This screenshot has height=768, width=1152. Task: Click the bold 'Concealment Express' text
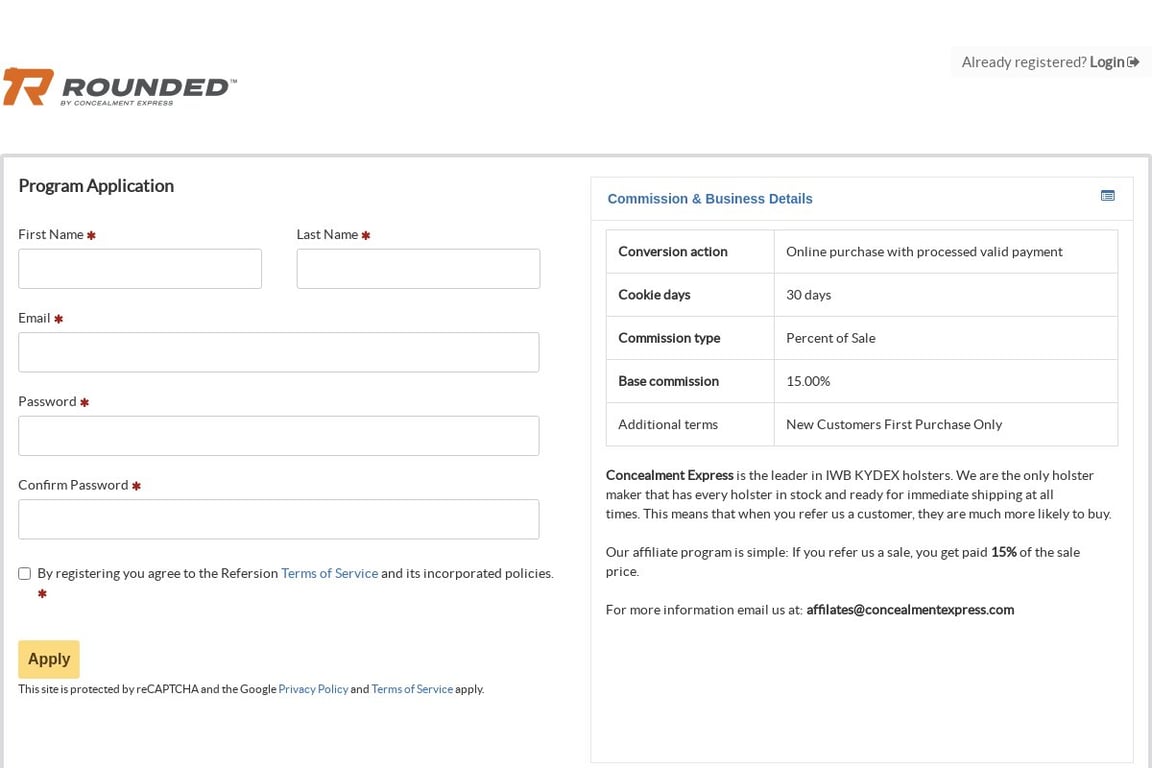click(669, 475)
